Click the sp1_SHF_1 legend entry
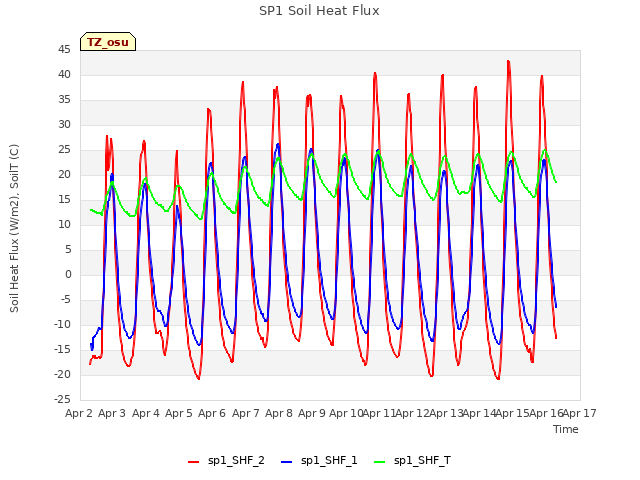 (319, 461)
